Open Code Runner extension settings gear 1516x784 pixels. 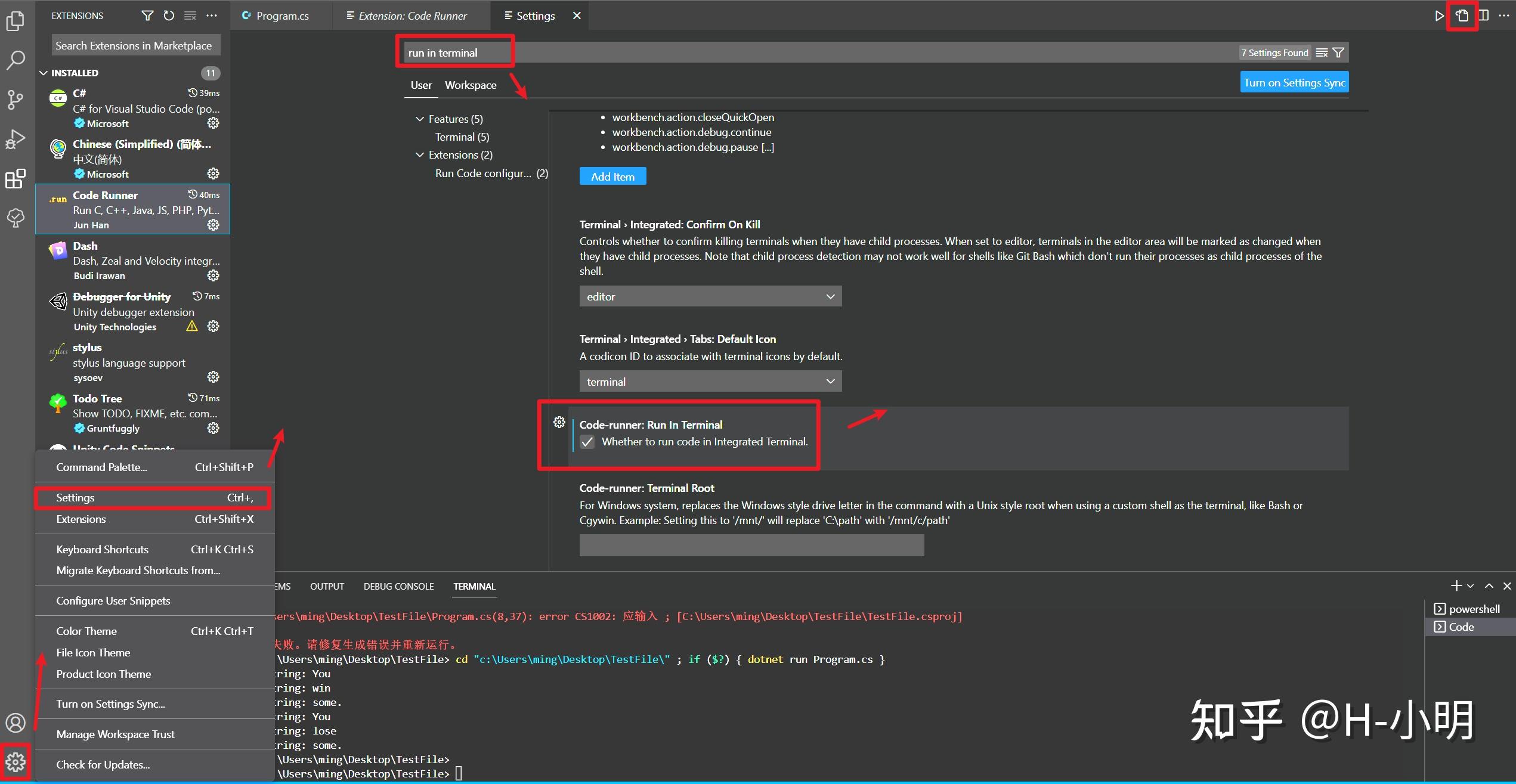pos(213,225)
